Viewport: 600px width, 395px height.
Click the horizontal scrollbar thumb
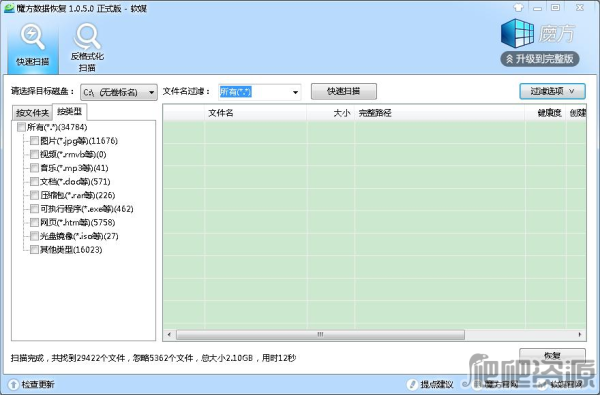tap(320, 335)
